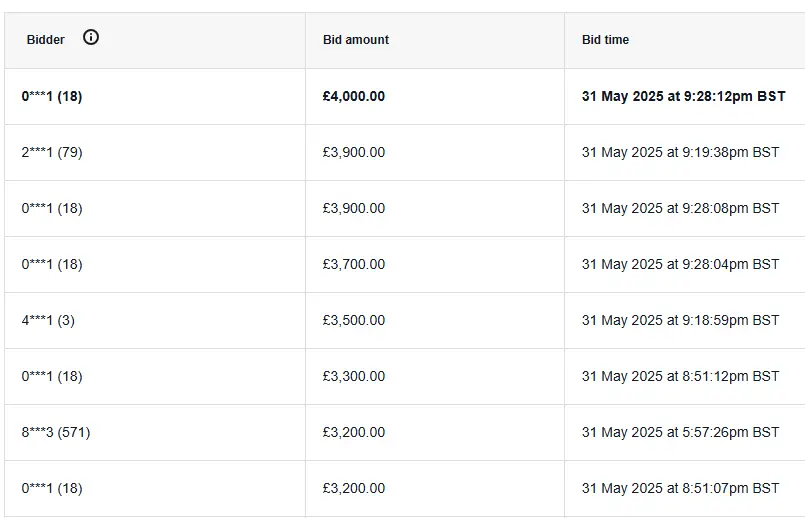The height and width of the screenshot is (518, 805).
Task: Click the Bid amount column header
Action: pyautogui.click(x=356, y=40)
